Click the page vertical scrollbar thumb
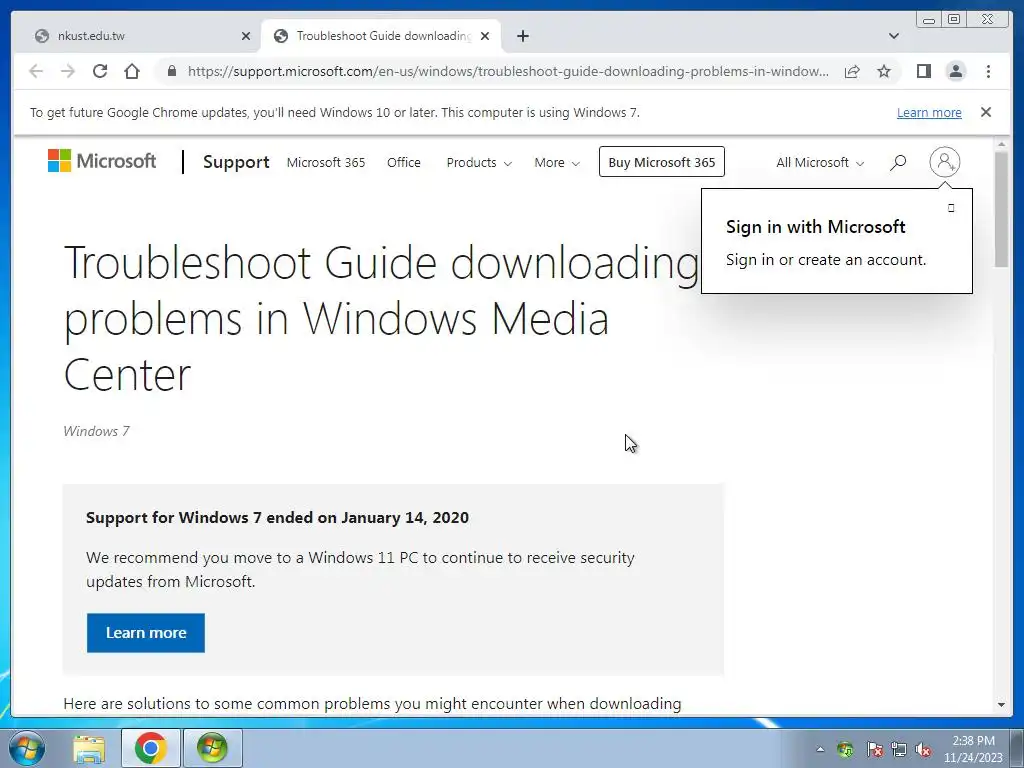Image resolution: width=1024 pixels, height=768 pixels. click(1001, 209)
